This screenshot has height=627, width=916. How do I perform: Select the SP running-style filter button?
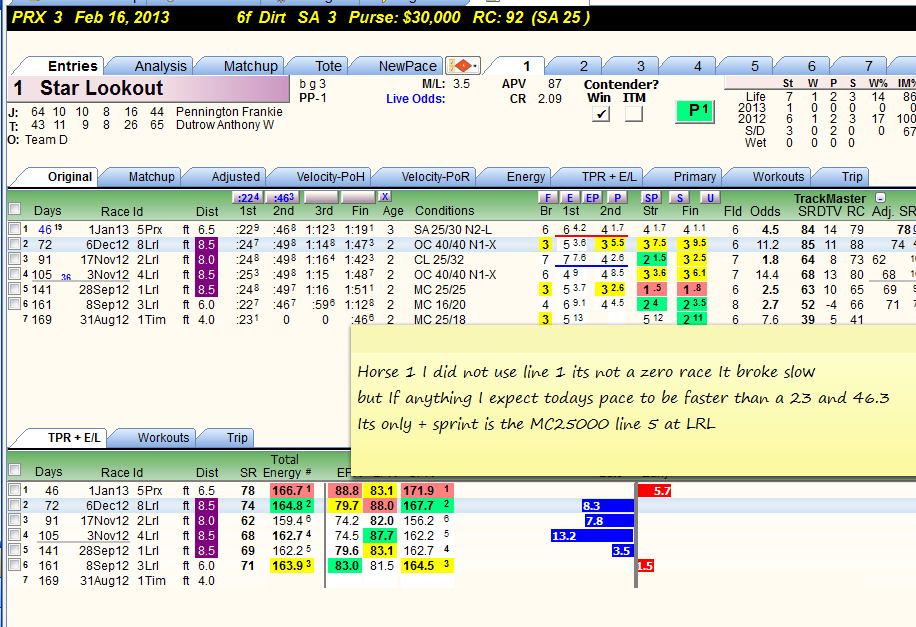(651, 198)
